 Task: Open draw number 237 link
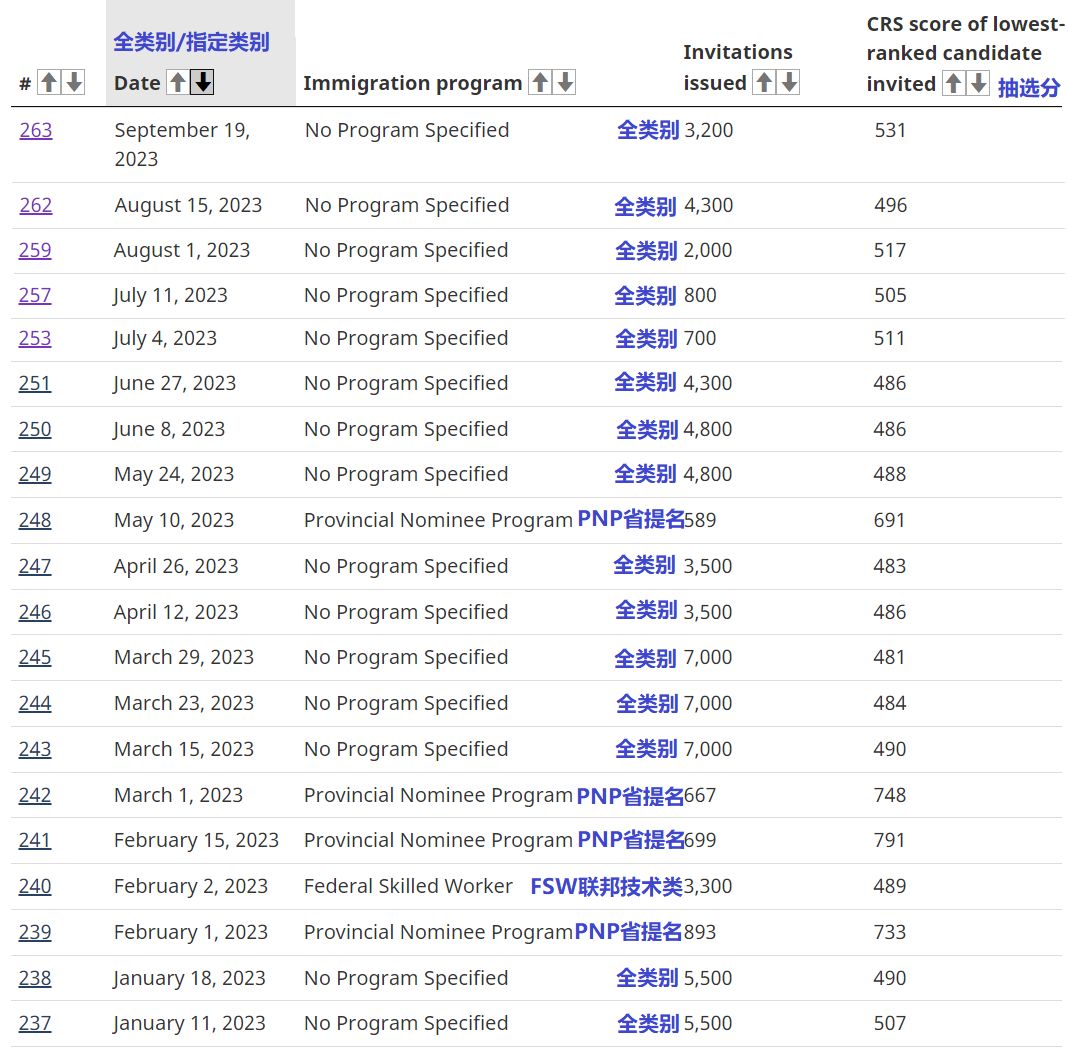35,1023
